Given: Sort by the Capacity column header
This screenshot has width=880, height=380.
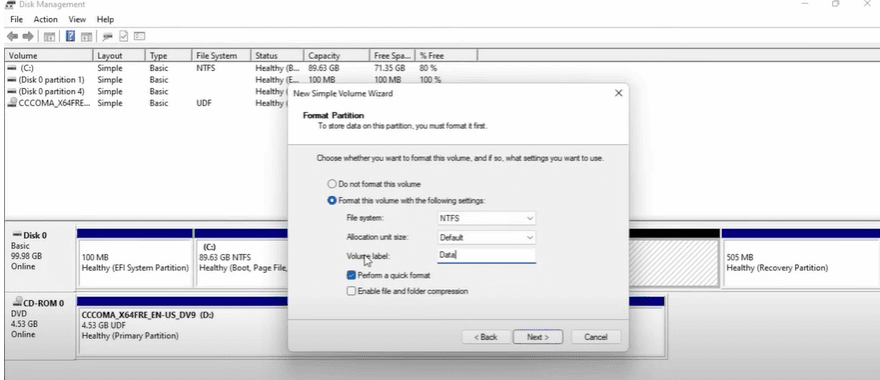Looking at the screenshot, I should 337,56.
